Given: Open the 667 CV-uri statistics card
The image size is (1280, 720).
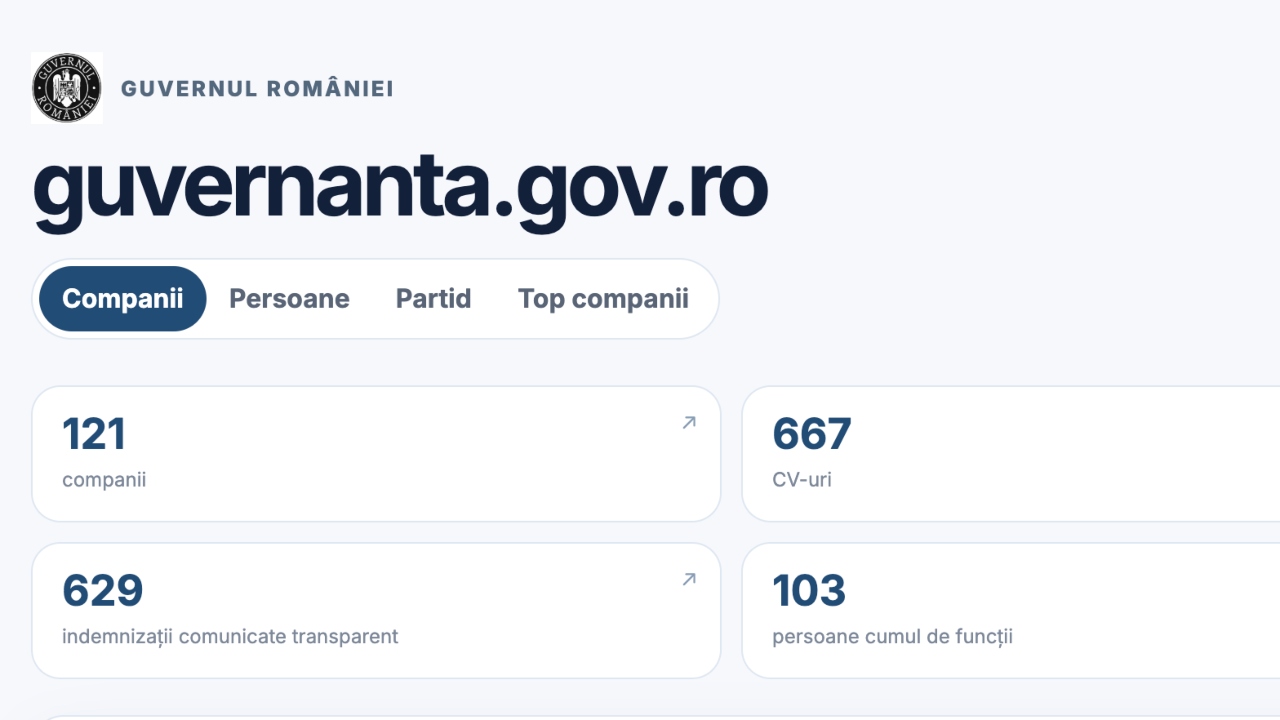Looking at the screenshot, I should pos(1011,454).
